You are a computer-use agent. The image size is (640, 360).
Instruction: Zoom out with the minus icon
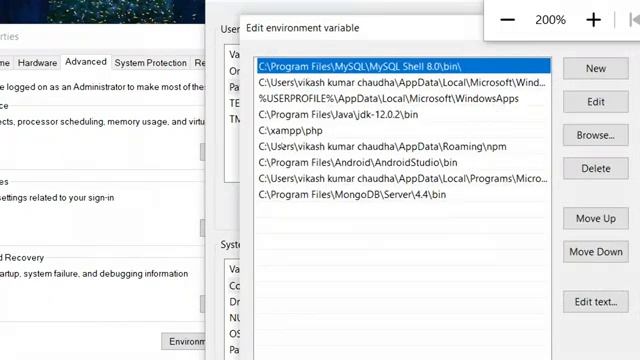coord(507,20)
